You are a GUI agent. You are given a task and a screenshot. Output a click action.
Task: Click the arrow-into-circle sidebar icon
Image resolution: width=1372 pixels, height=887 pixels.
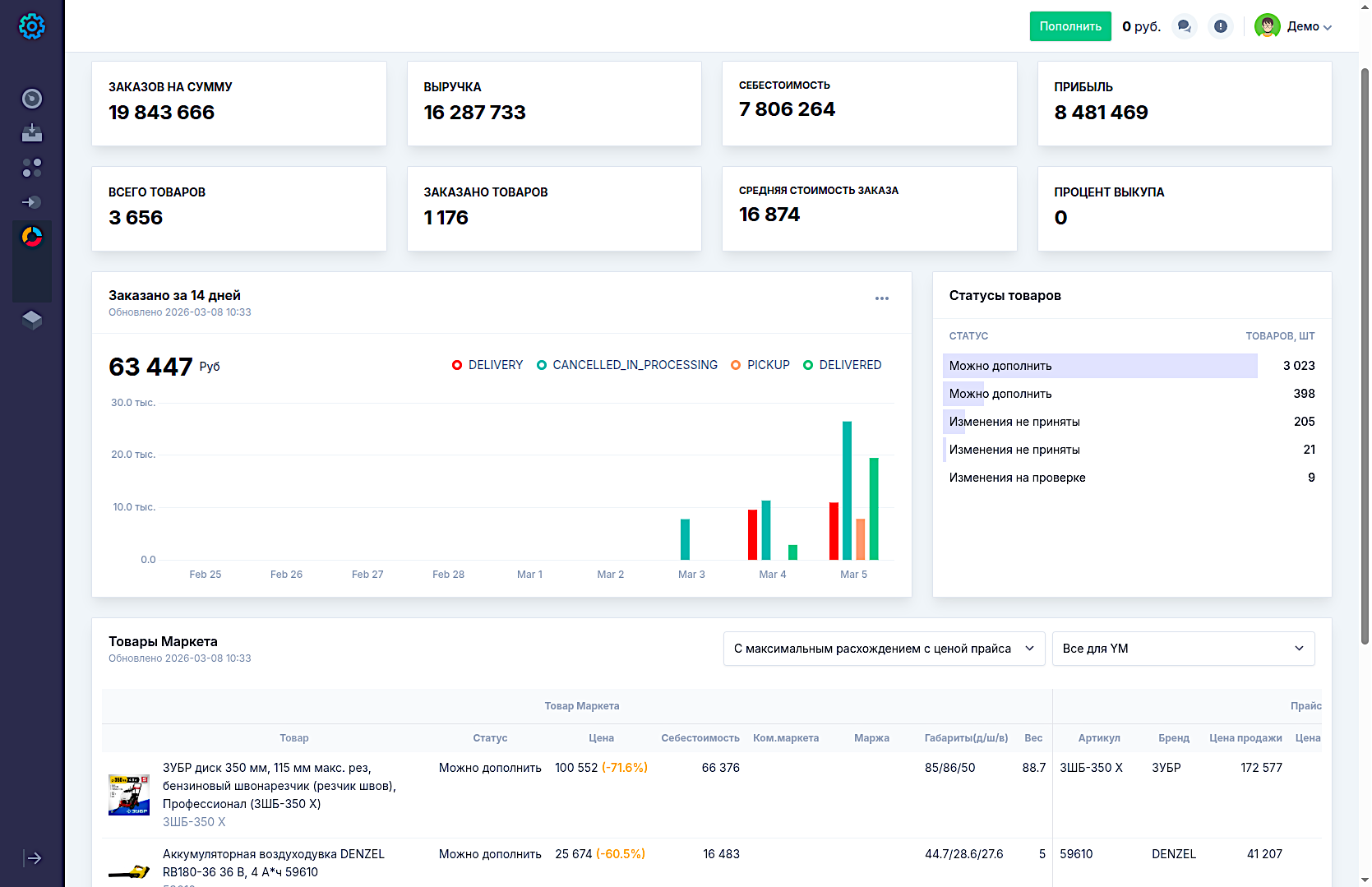pyautogui.click(x=32, y=202)
